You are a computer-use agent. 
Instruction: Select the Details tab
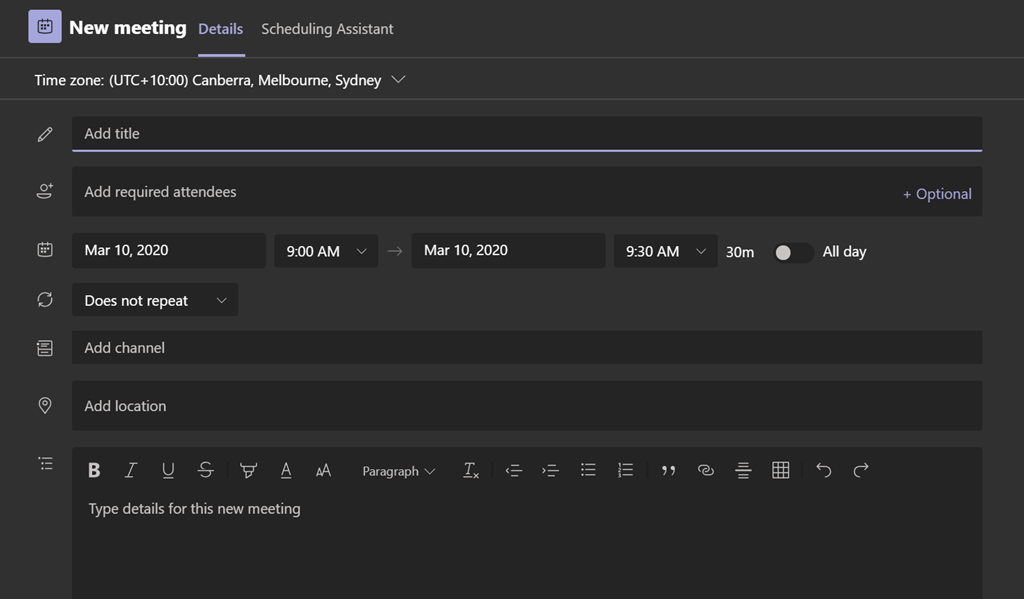[x=220, y=29]
